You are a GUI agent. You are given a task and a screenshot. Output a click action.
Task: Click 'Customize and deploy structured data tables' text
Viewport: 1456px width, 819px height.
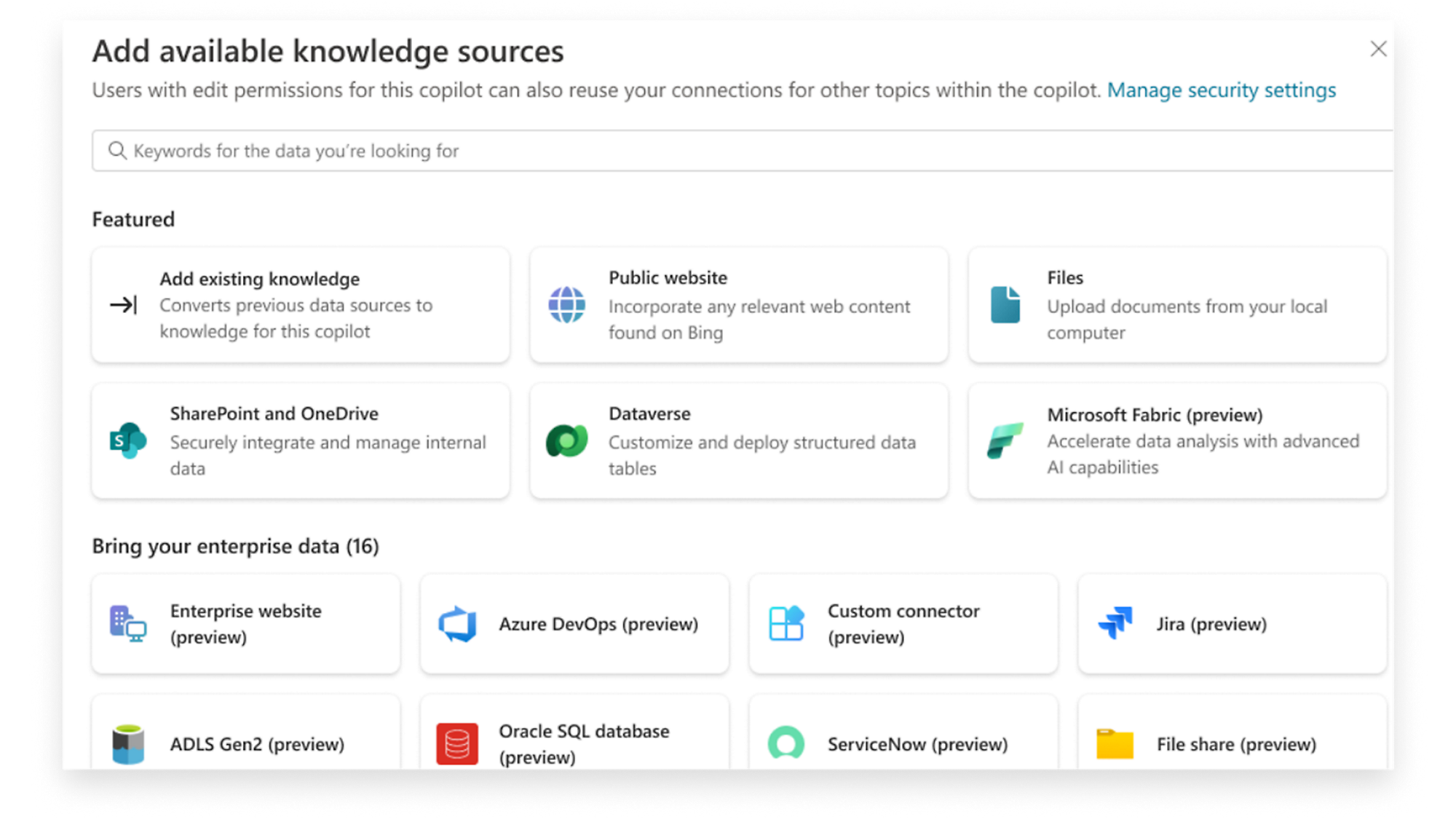[x=762, y=455]
